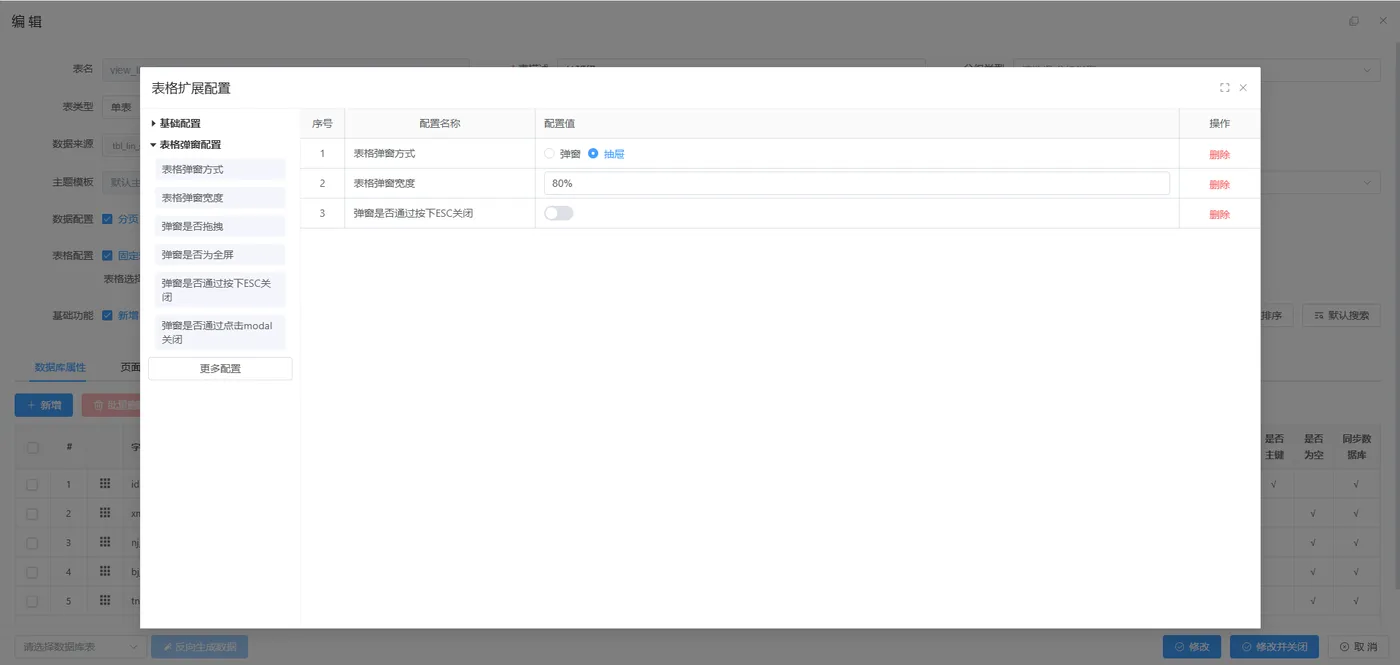This screenshot has width=1400, height=665.
Task: Click 表格弹窗方式 cell in config table
Action: (x=440, y=154)
